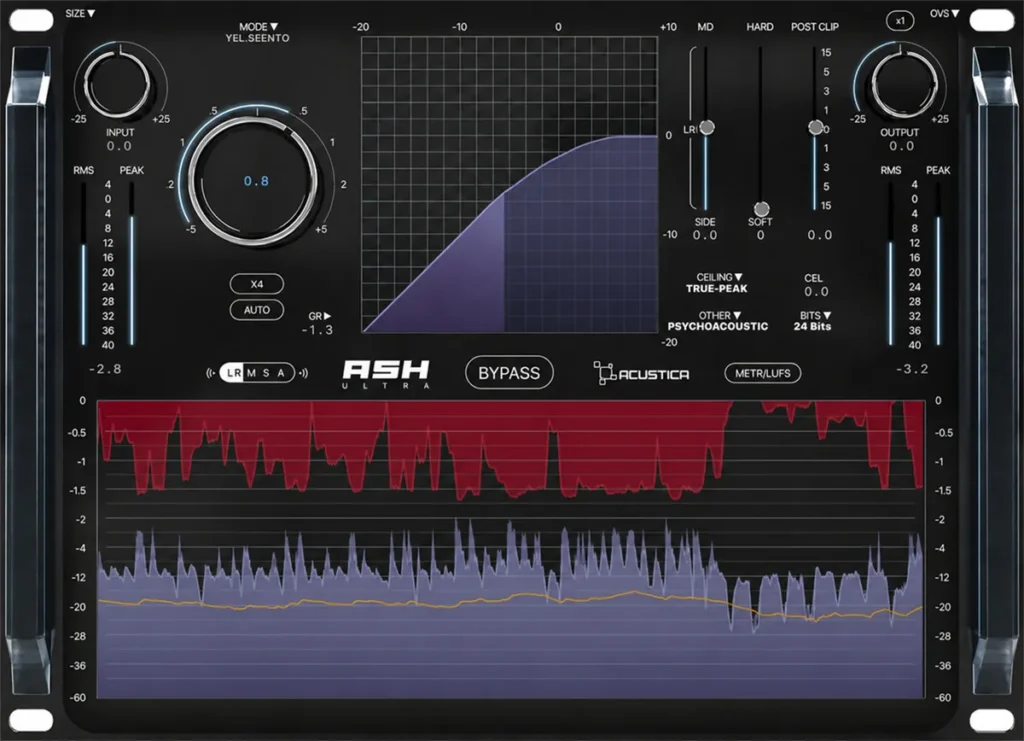1024x741 pixels.
Task: Select M channel mode
Action: tap(251, 373)
